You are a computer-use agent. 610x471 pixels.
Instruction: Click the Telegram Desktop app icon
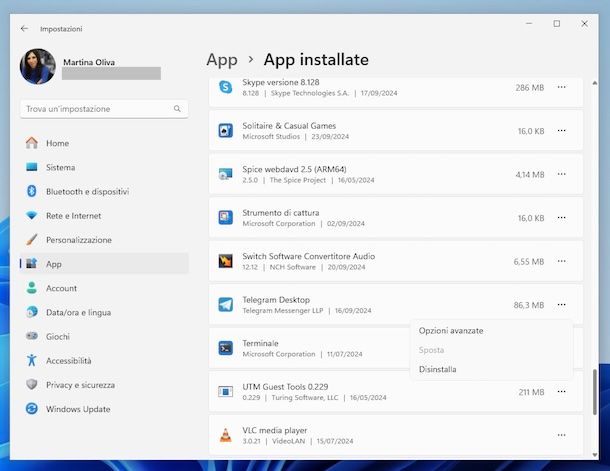point(225,305)
